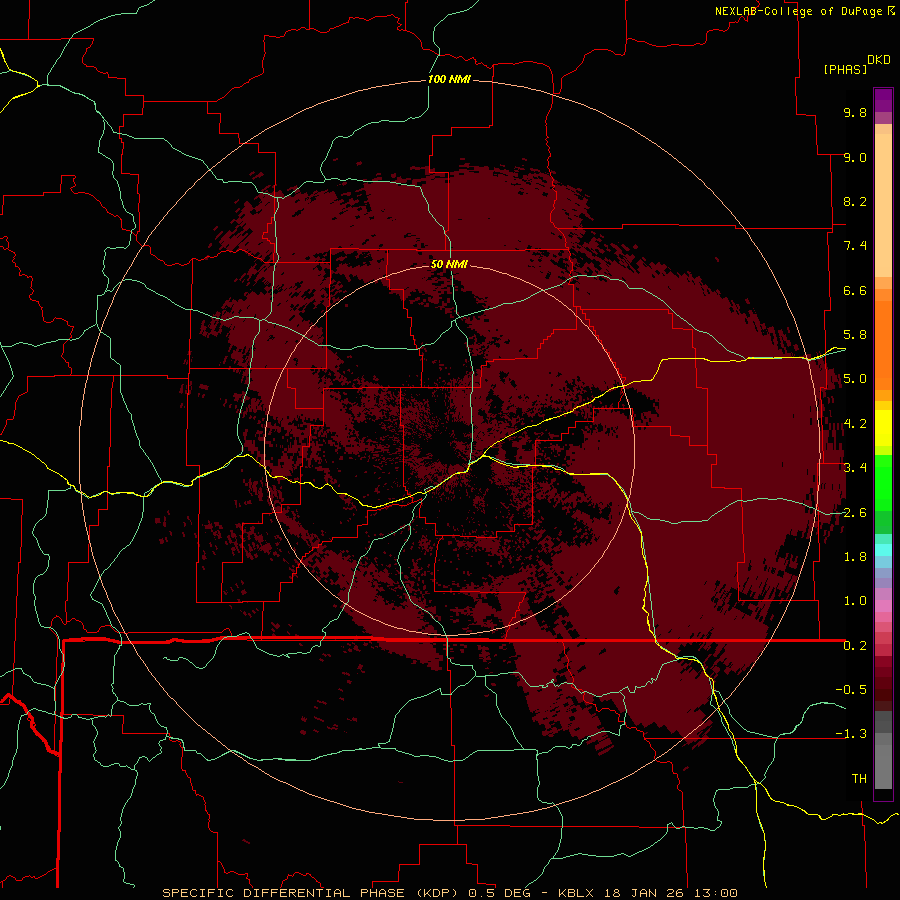Click the 7.4 scale label
This screenshot has width=900, height=900.
855,246
